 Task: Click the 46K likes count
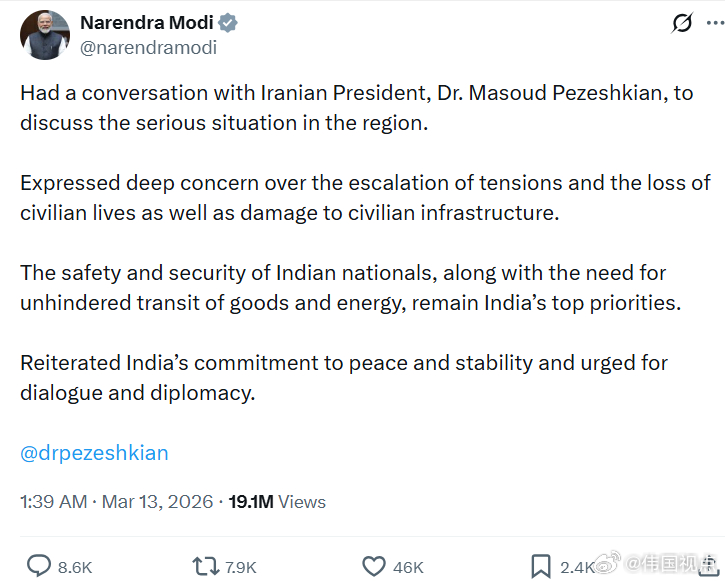408,567
